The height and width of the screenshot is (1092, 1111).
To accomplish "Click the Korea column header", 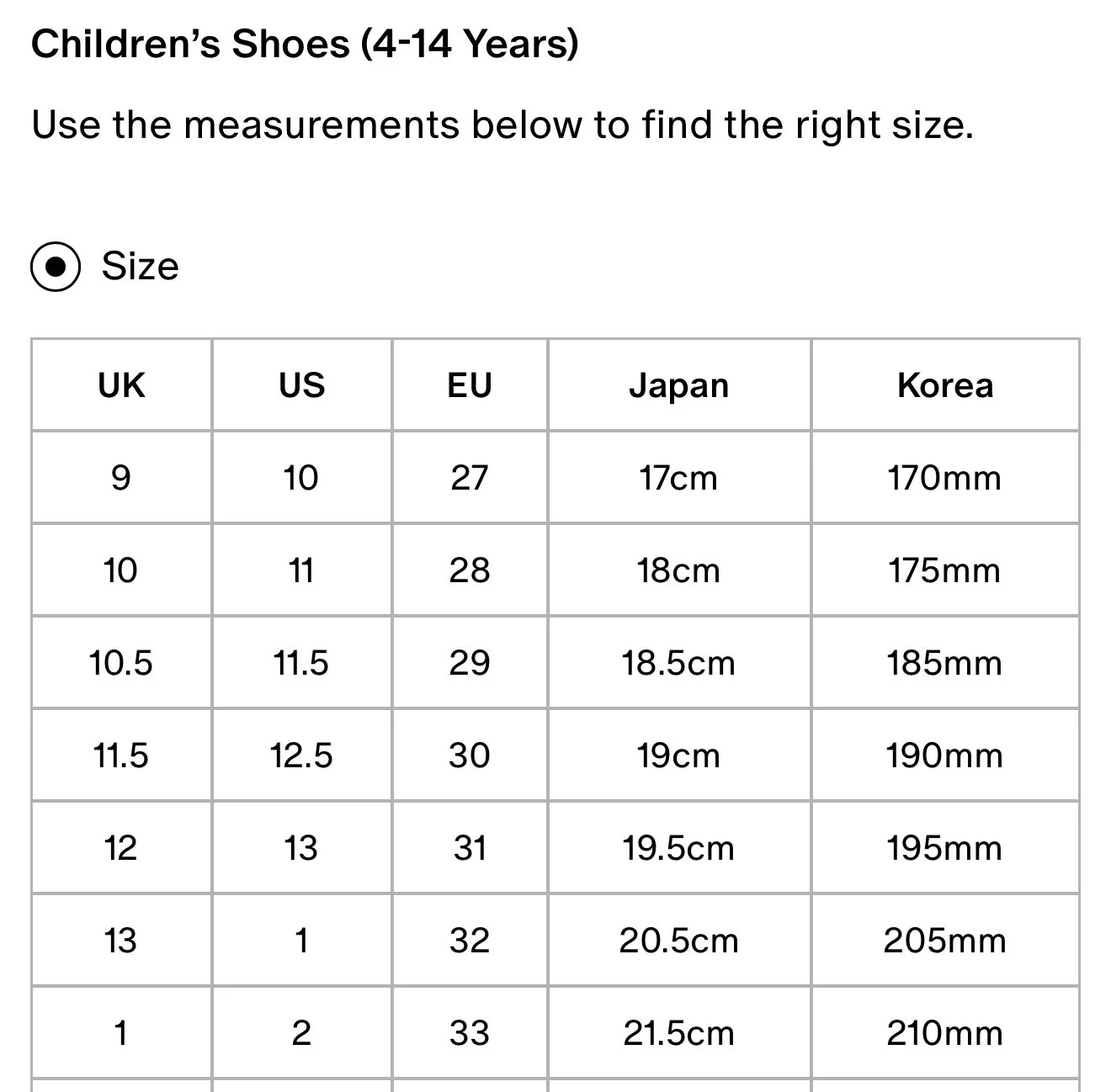I will pyautogui.click(x=945, y=385).
